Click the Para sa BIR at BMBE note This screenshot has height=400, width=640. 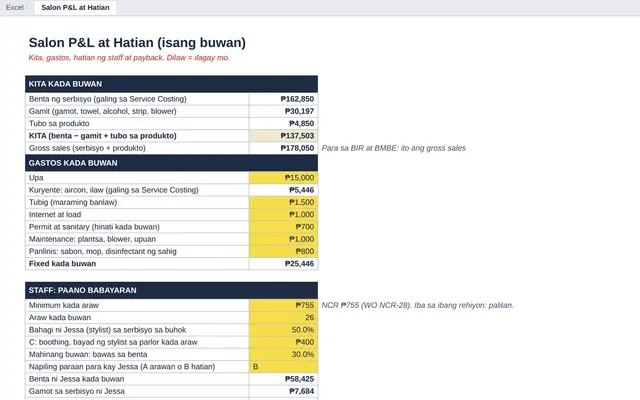pyautogui.click(x=393, y=148)
